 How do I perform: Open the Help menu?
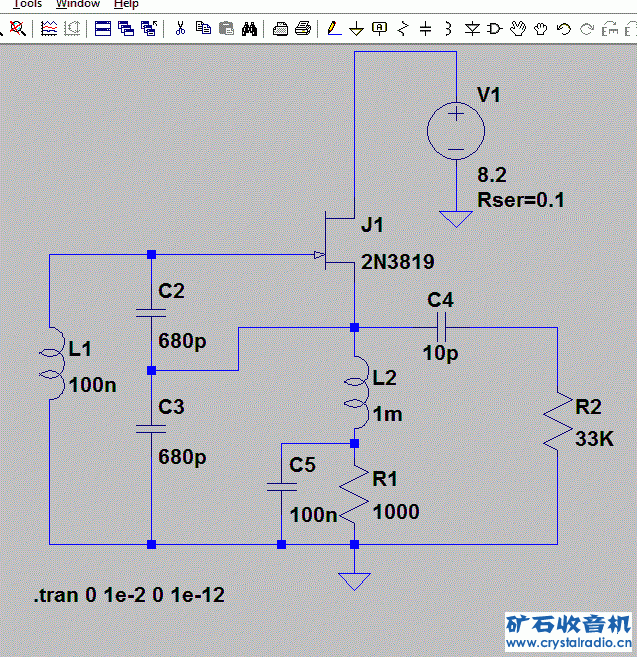126,4
